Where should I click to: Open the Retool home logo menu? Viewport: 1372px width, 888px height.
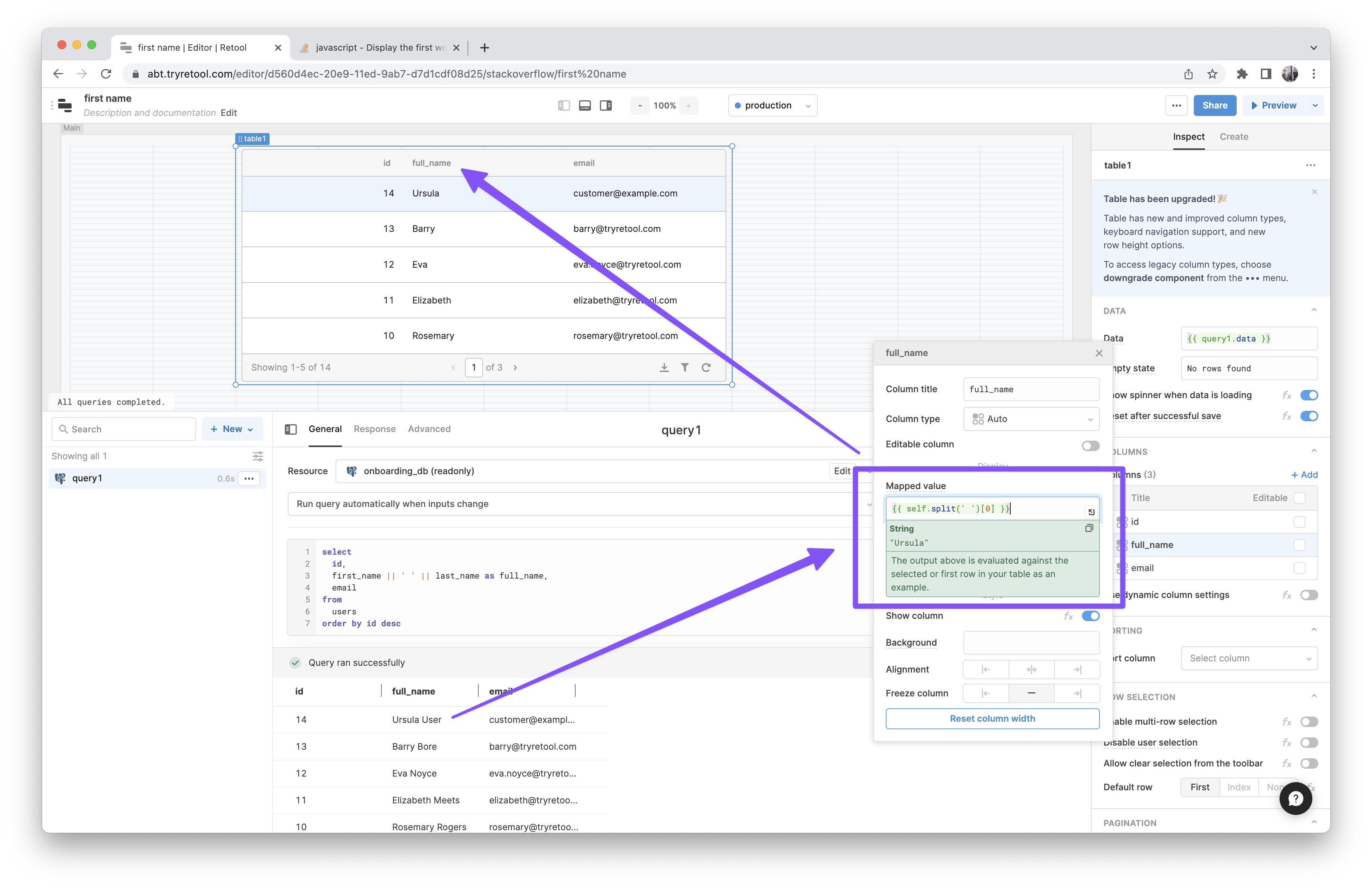coord(65,106)
